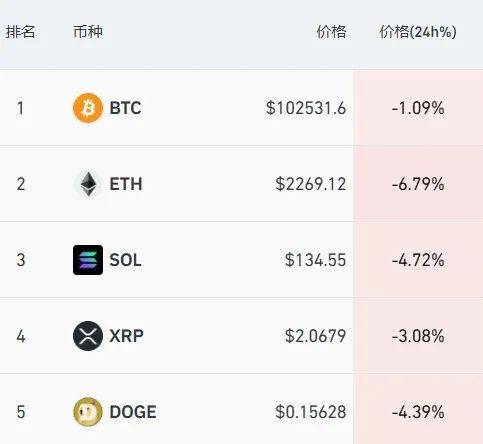This screenshot has width=483, height=444.
Task: Click the -6.79% change cell
Action: coord(418,184)
